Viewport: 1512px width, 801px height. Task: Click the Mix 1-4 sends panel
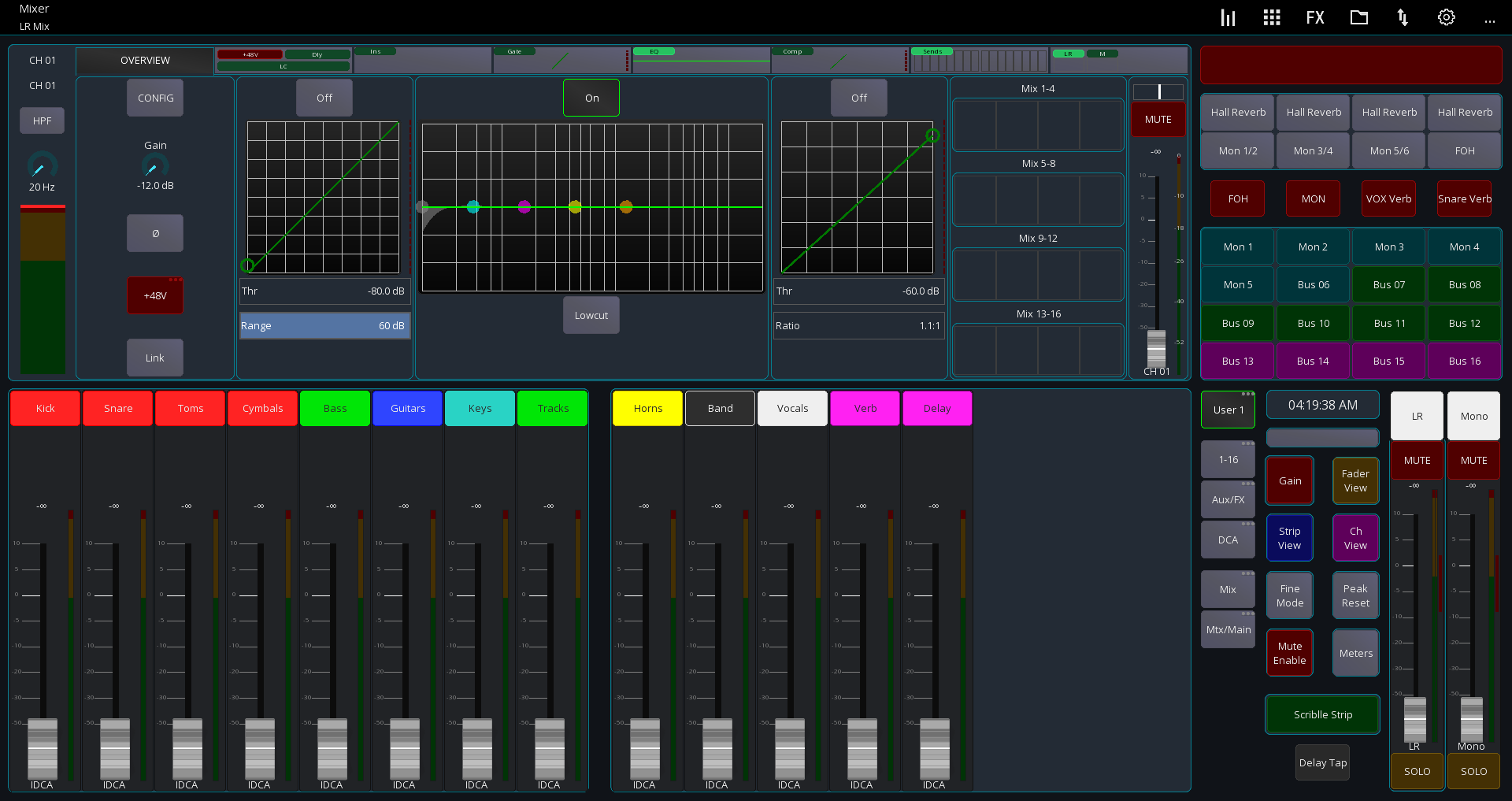point(1037,124)
